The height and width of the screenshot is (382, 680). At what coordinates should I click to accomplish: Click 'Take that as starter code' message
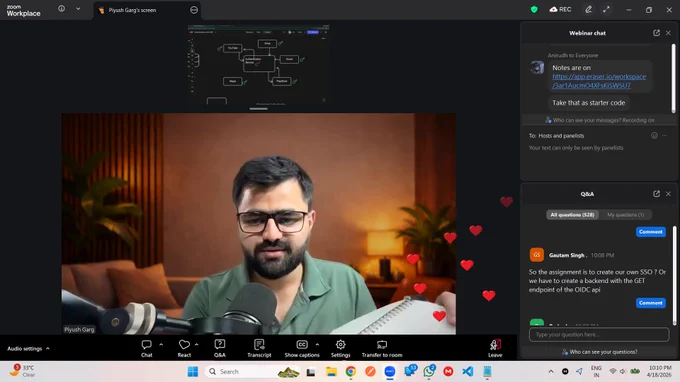pos(588,103)
